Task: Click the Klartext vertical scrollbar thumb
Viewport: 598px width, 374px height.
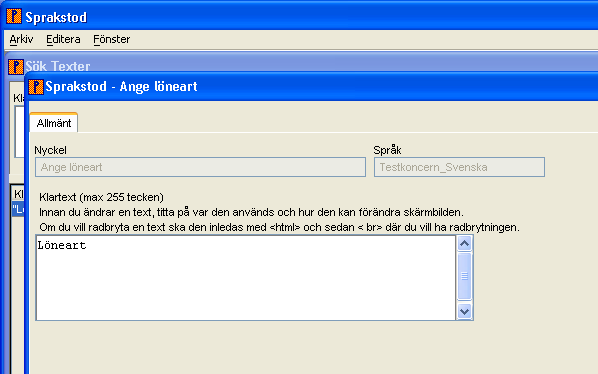Action: [x=465, y=276]
